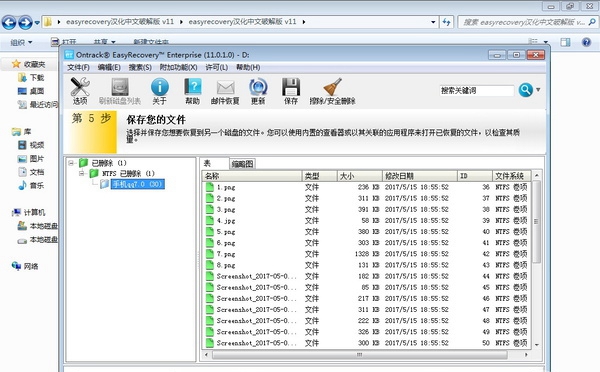
Task: Click the Explorer help question mark icon
Action: point(586,42)
